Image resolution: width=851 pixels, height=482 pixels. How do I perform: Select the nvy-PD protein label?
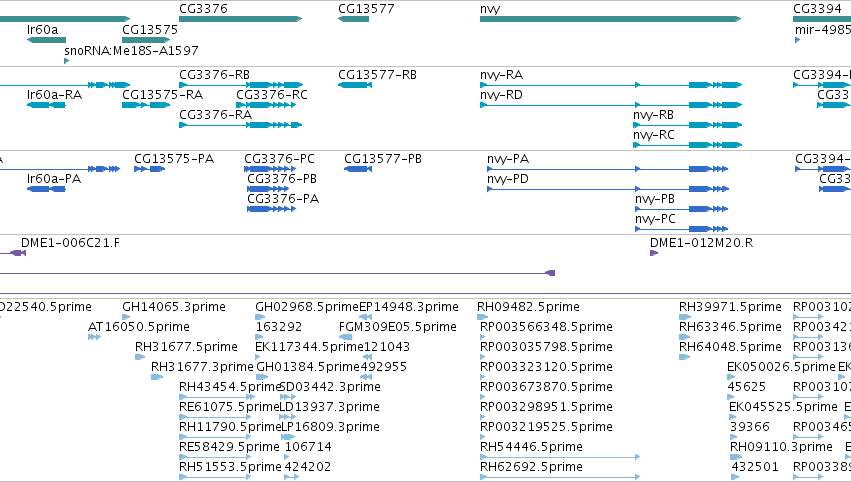(x=508, y=179)
